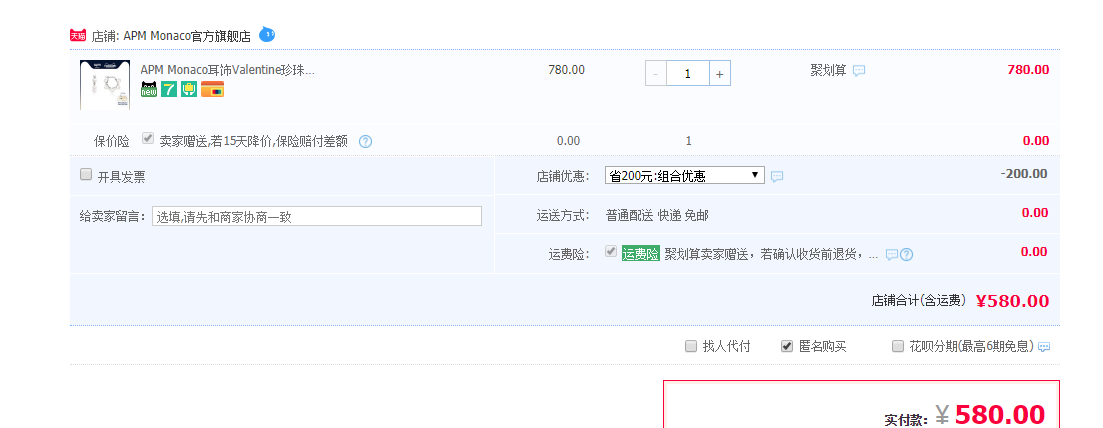Click the 卖家赠送,若15天降价 insurance text
1103x428 pixels.
coord(254,141)
